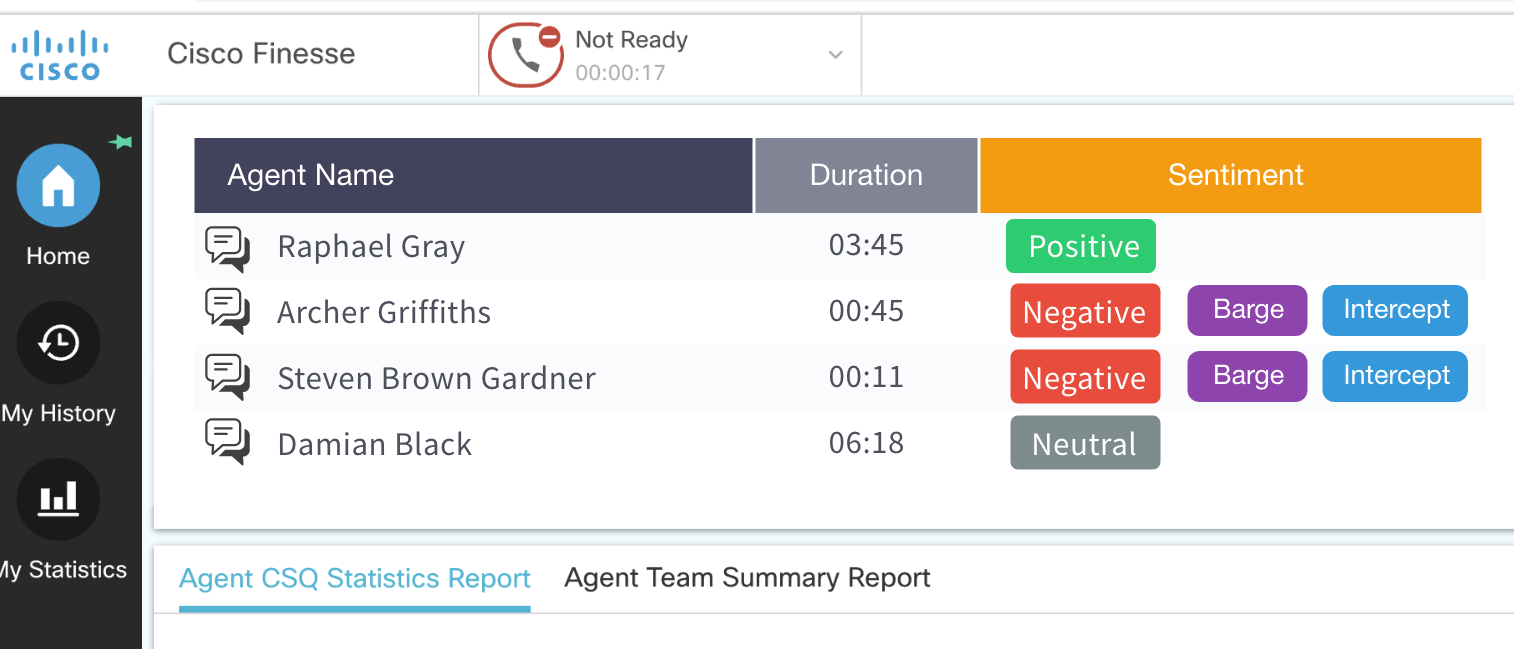Image resolution: width=1514 pixels, height=649 pixels.
Task: Click chat icon next to Raphael Gray
Action: 227,247
